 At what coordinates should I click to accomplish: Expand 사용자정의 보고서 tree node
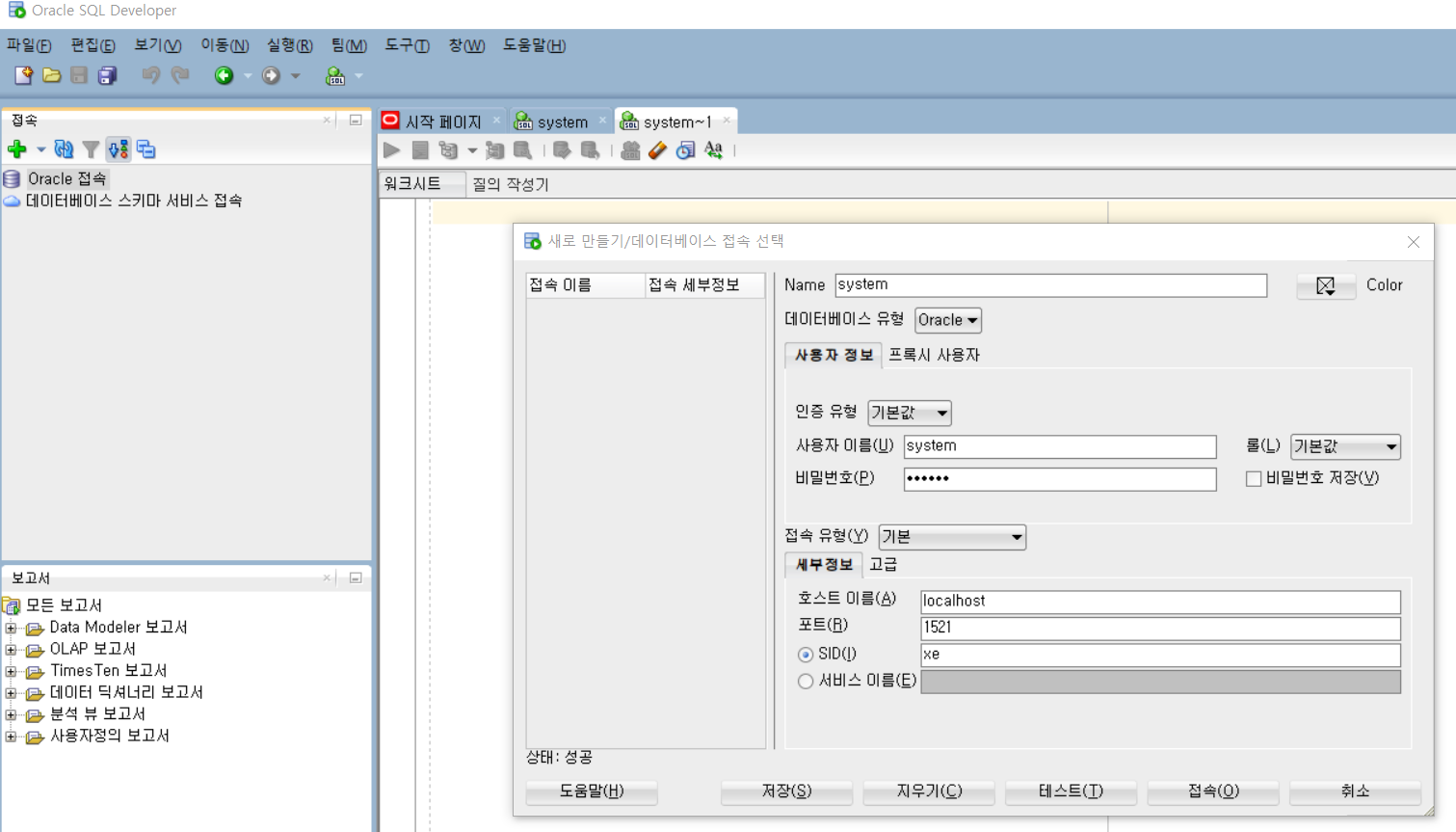(11, 737)
